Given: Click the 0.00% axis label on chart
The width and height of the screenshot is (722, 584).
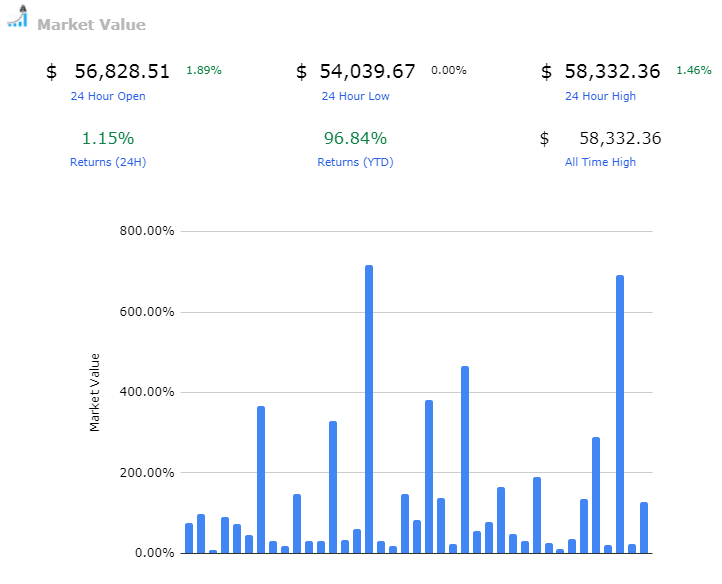Looking at the screenshot, I should (x=154, y=553).
